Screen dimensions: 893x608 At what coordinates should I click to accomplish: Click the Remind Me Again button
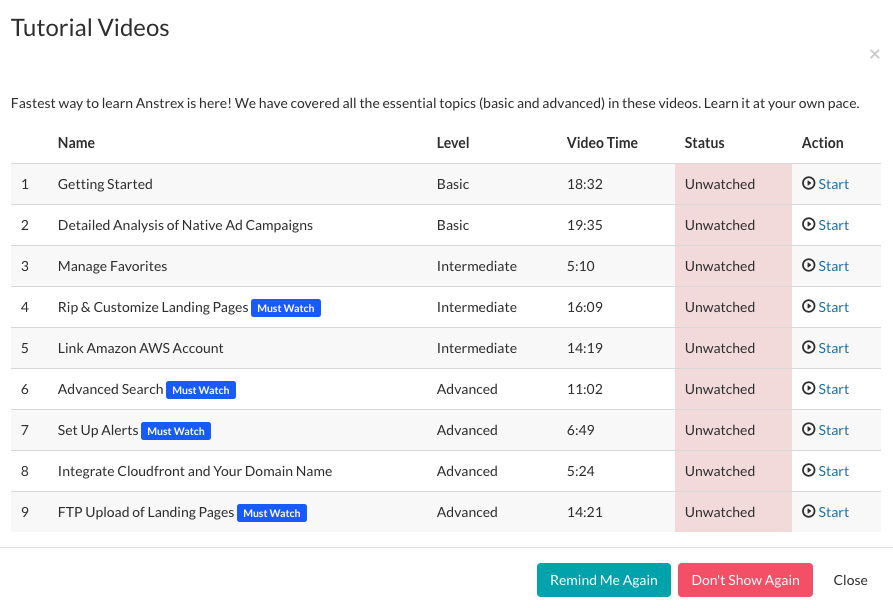point(603,580)
